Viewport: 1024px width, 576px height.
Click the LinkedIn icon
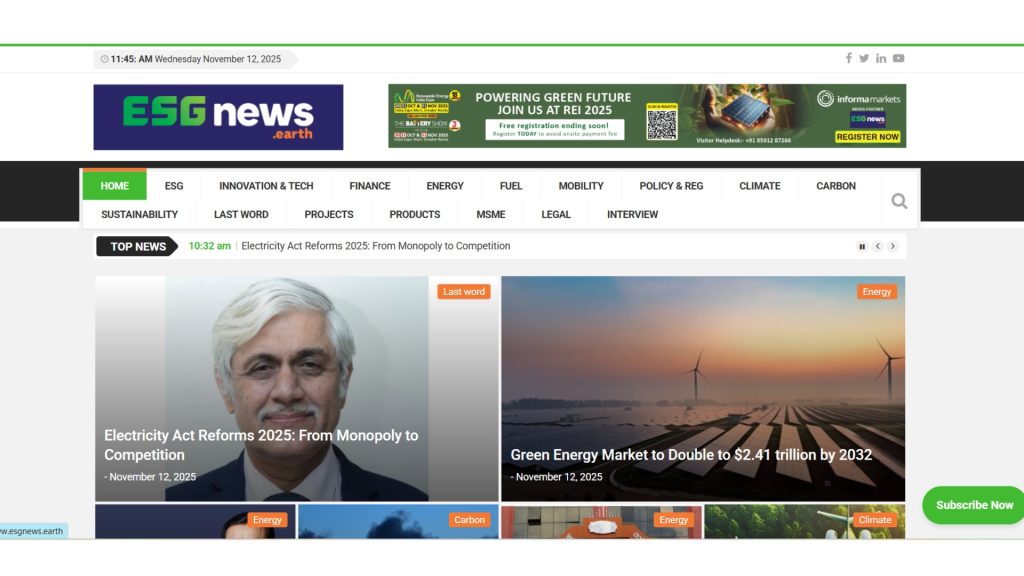coord(881,57)
